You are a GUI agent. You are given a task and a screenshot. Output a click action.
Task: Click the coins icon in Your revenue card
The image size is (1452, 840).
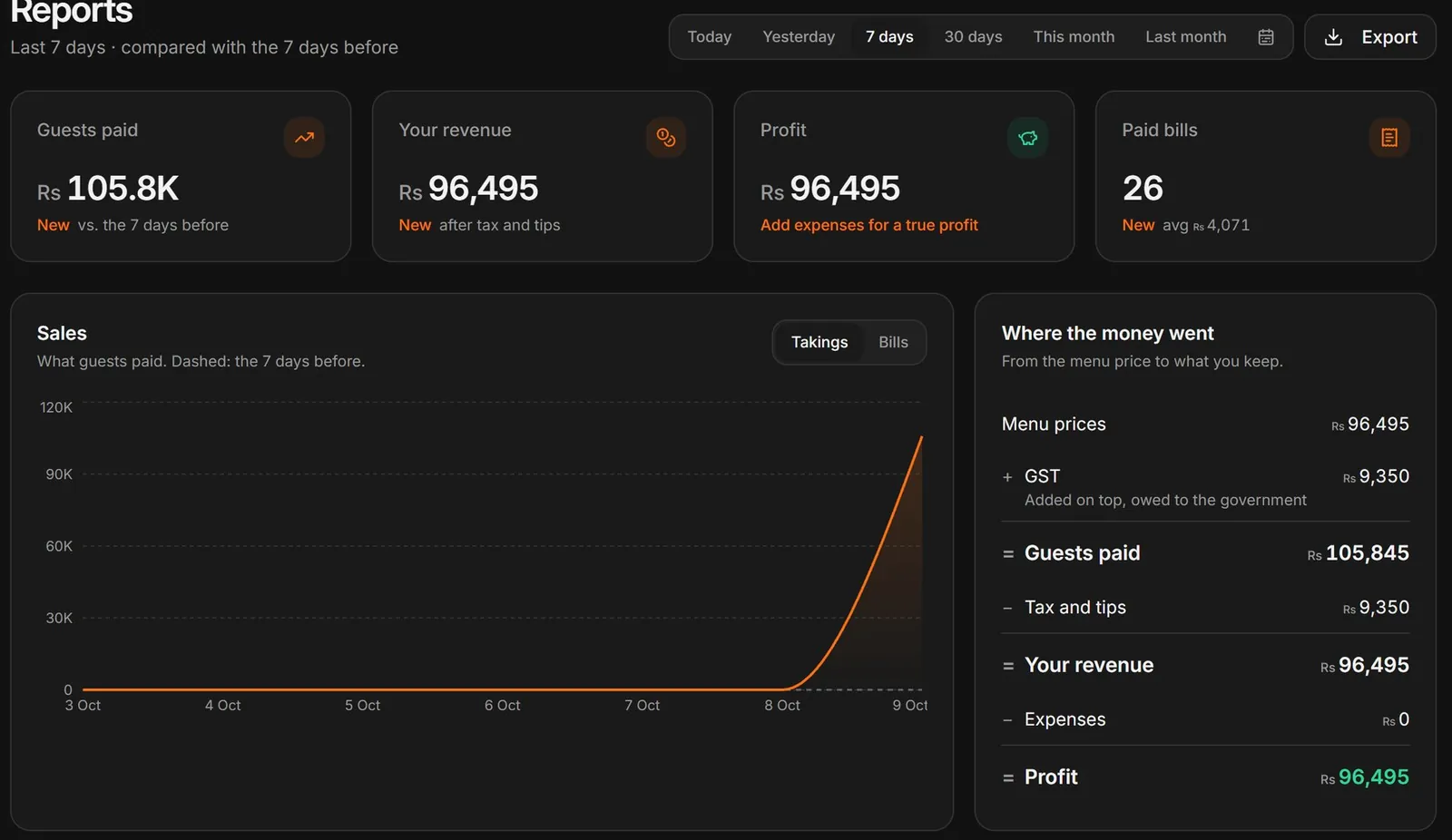[x=666, y=138]
